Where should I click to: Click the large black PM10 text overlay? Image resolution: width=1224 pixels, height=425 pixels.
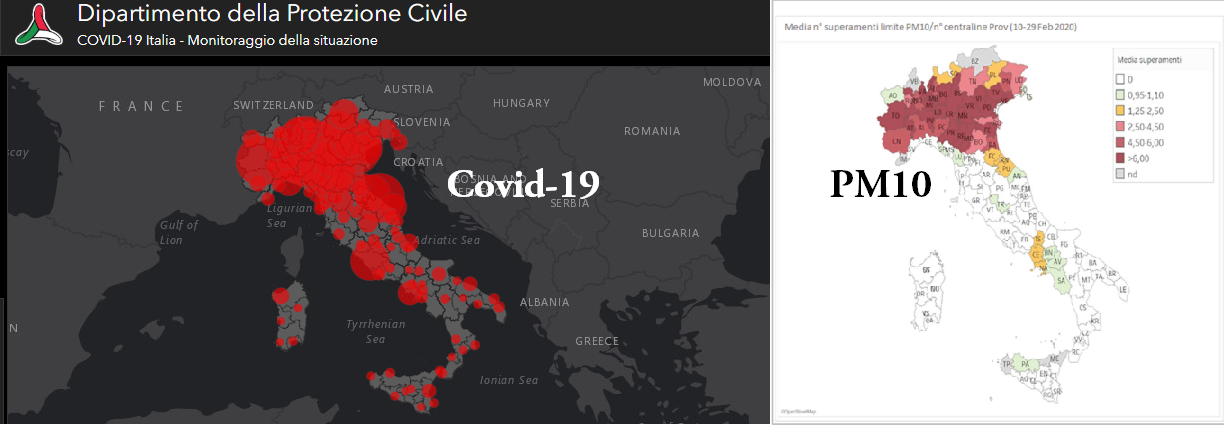pyautogui.click(x=881, y=186)
